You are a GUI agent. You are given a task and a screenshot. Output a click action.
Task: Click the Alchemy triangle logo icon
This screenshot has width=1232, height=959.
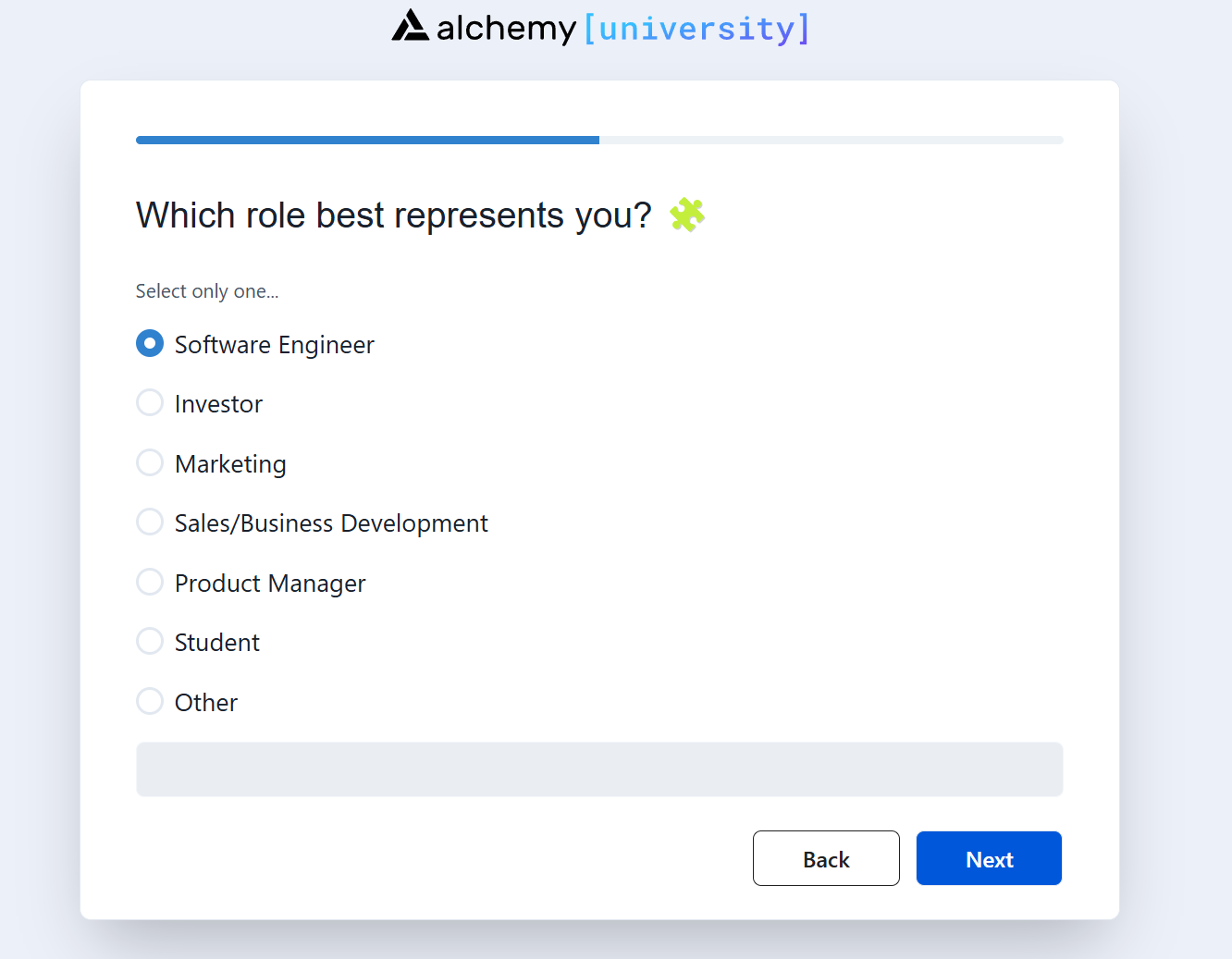tap(410, 26)
